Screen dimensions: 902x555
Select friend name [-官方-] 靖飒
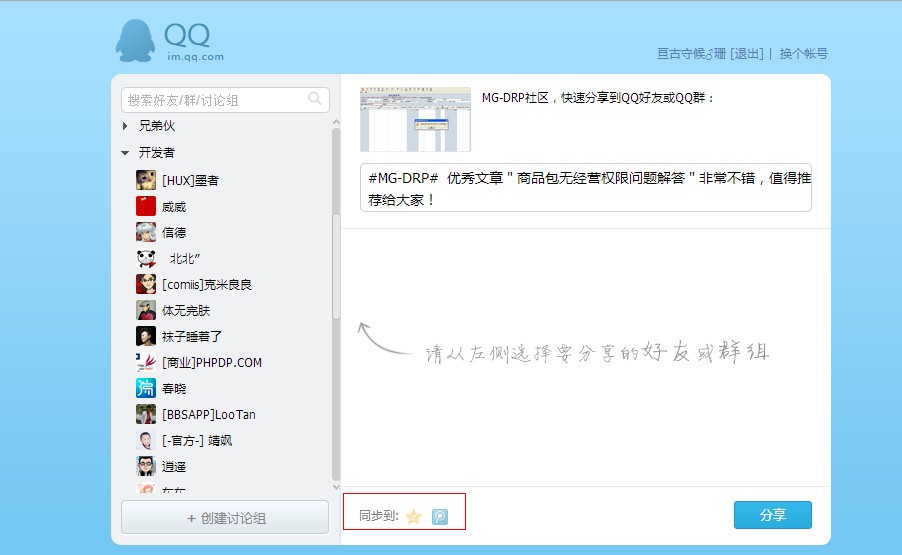(x=197, y=441)
